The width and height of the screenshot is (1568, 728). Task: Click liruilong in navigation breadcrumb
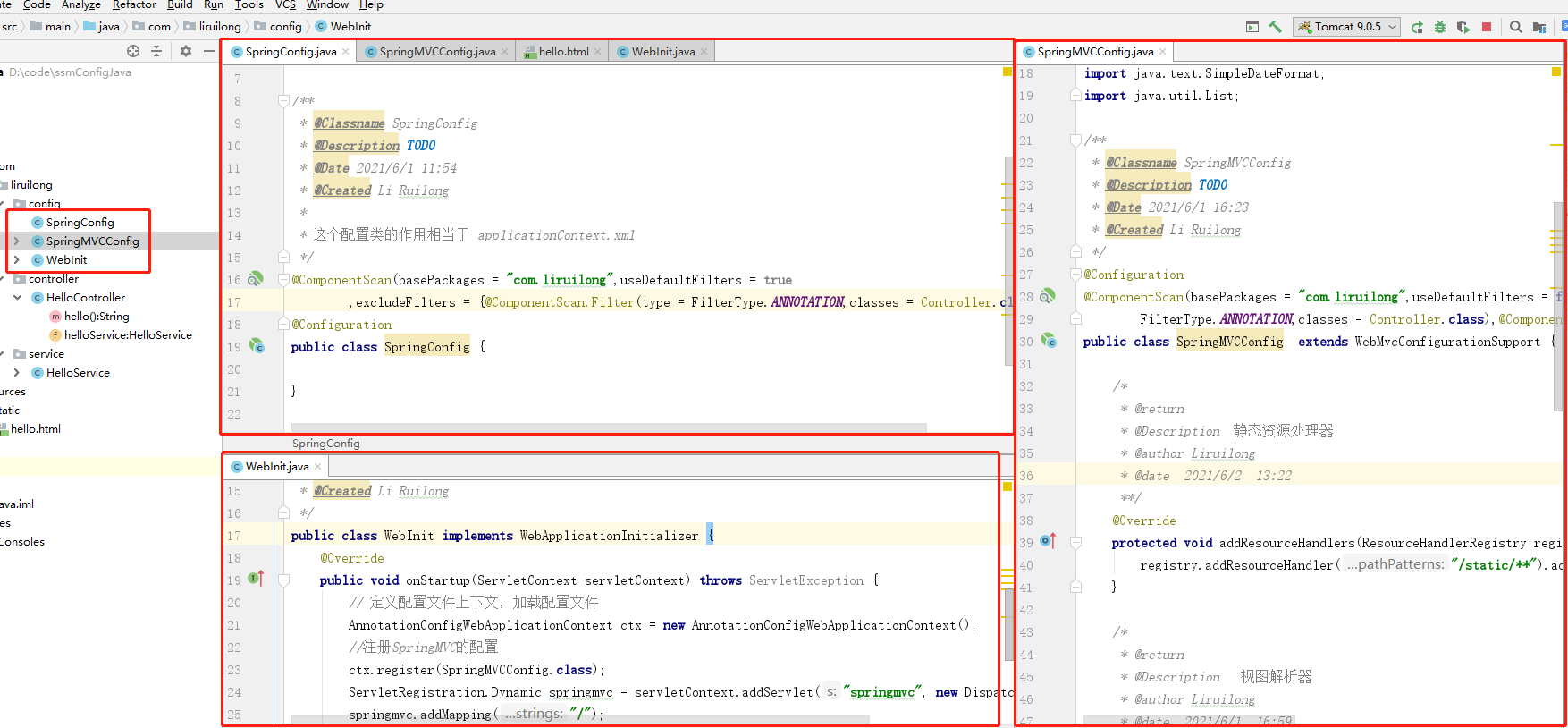click(x=219, y=27)
